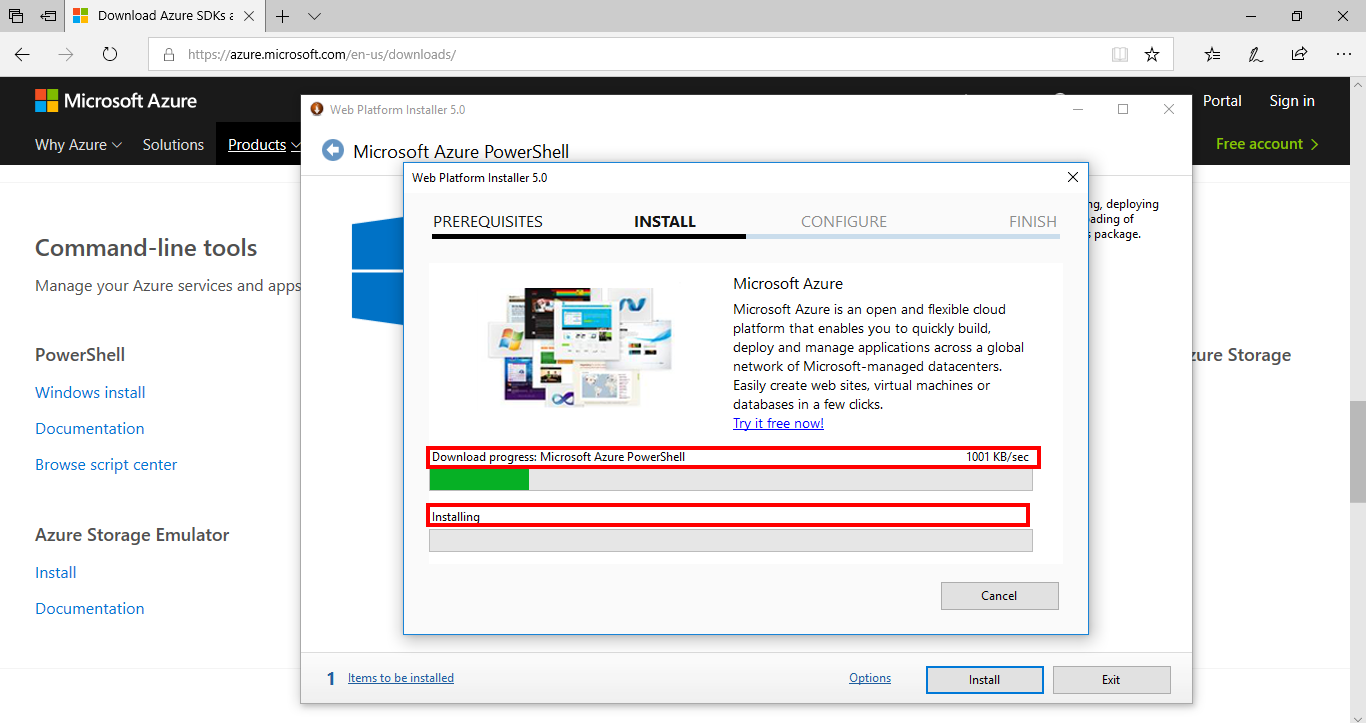The image size is (1366, 723).
Task: Click the Microsoft Azure logo
Action: pyautogui.click(x=116, y=100)
